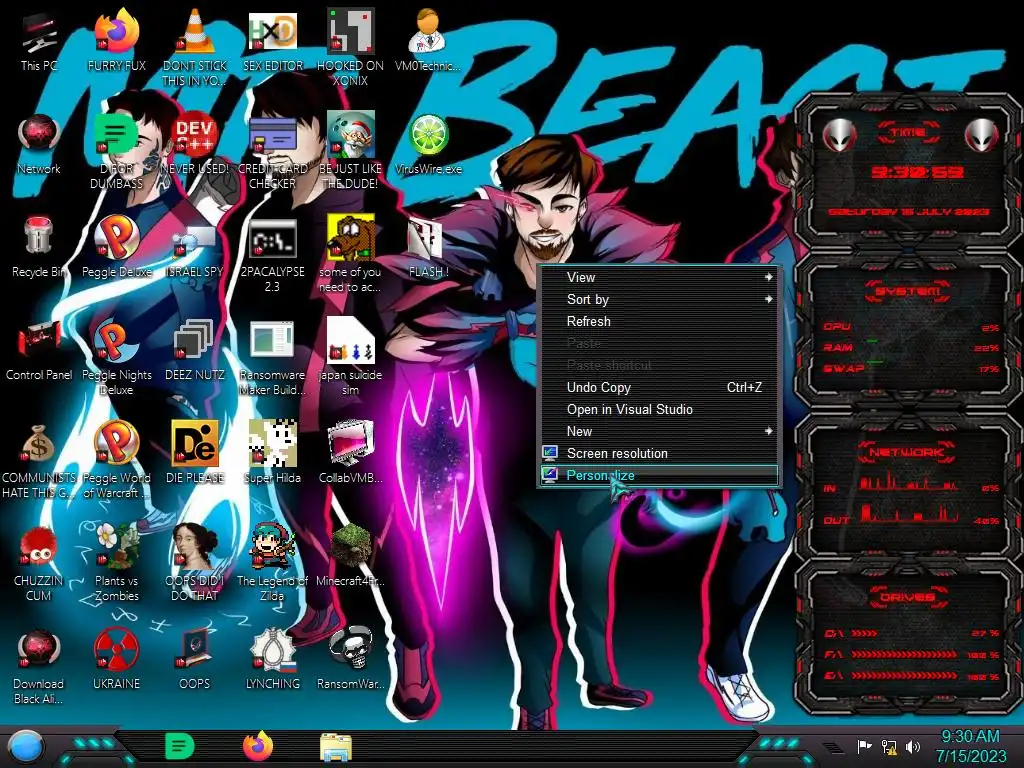Choose Refresh from context menu
This screenshot has width=1024, height=768.
pos(660,321)
